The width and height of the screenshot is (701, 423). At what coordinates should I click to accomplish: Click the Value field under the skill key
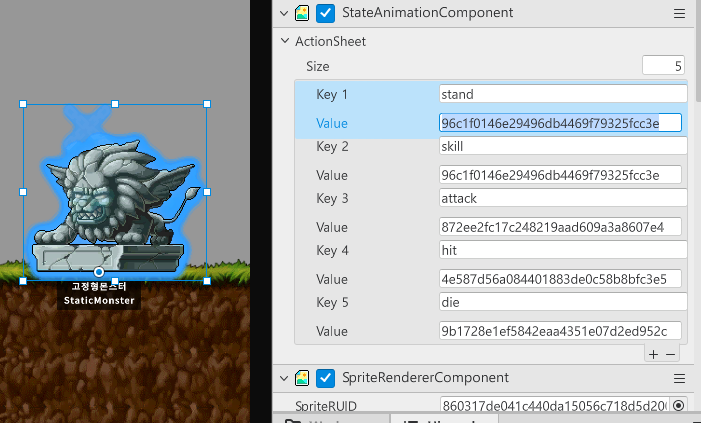(560, 175)
